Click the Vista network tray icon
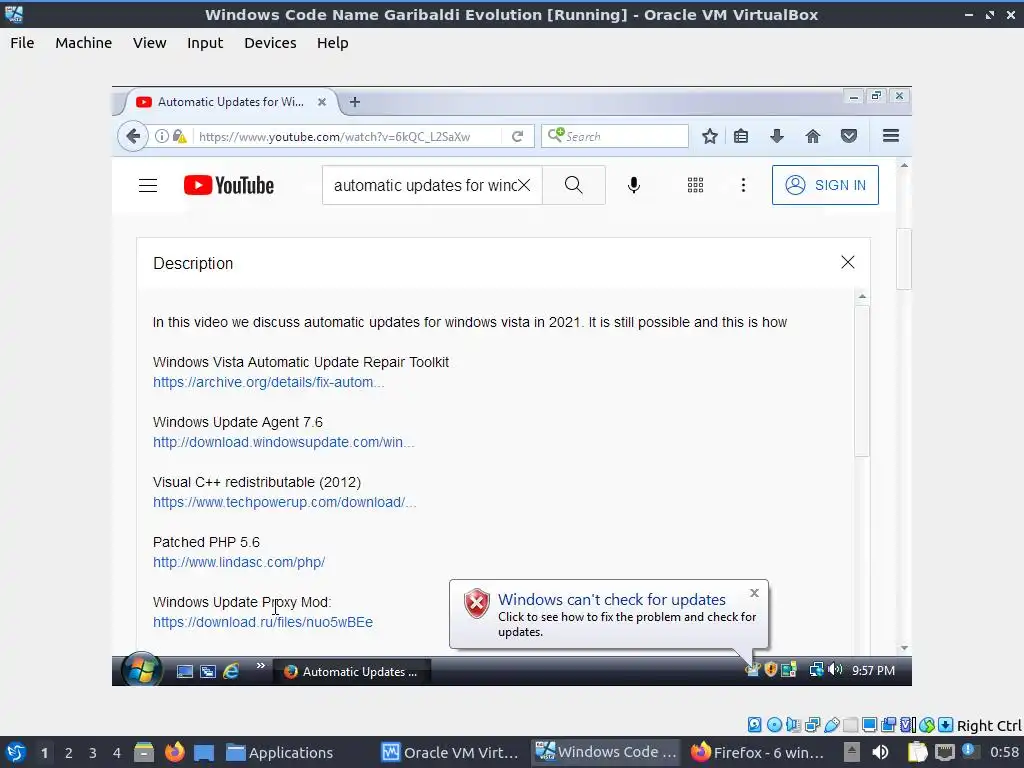Viewport: 1024px width, 768px height. click(x=816, y=669)
